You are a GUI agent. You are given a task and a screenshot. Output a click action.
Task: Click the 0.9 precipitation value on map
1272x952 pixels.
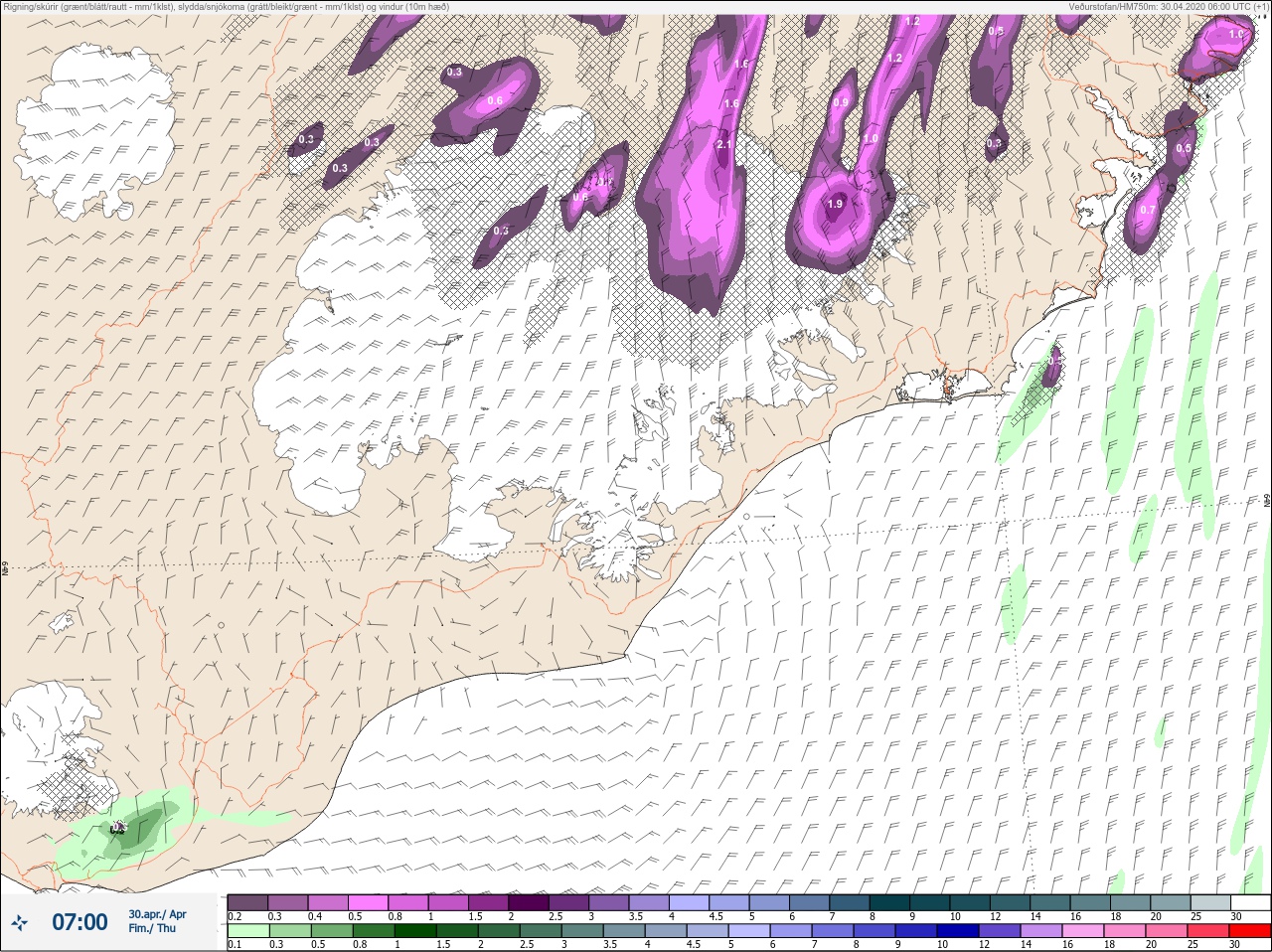pyautogui.click(x=841, y=103)
